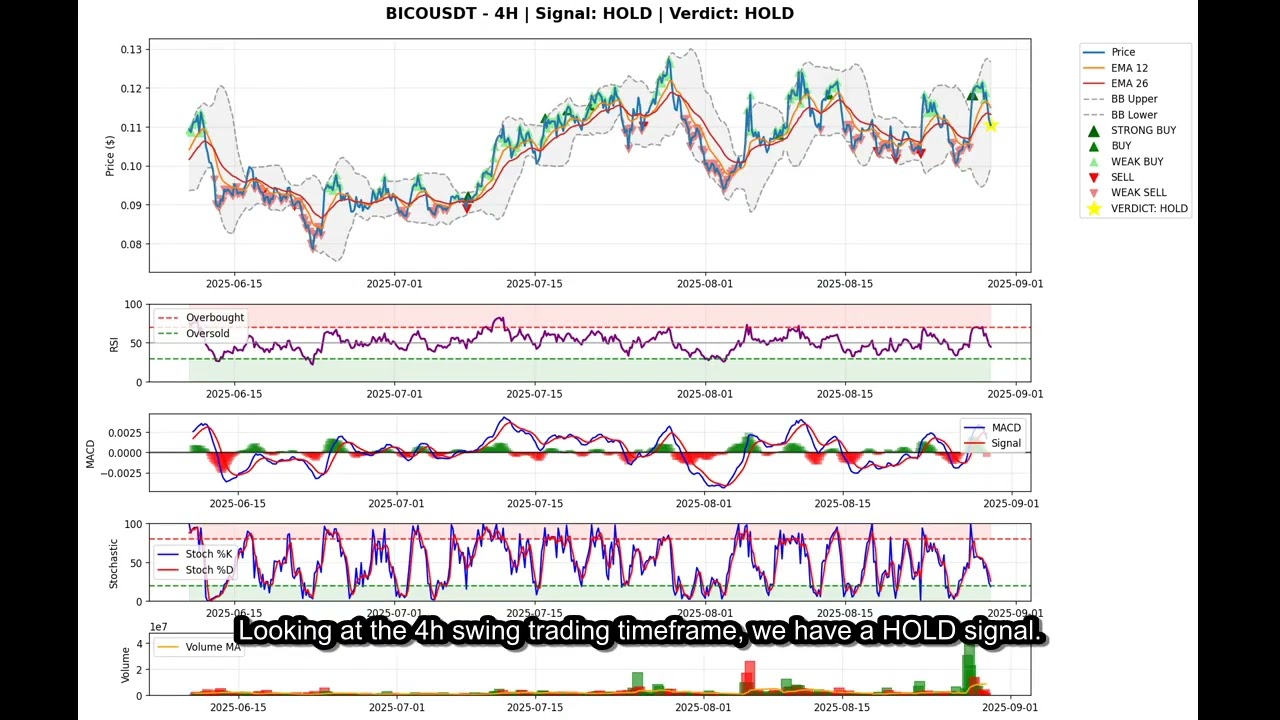The image size is (1280, 720).
Task: Click 2025-08-01 date under the price chart
Action: click(x=704, y=284)
